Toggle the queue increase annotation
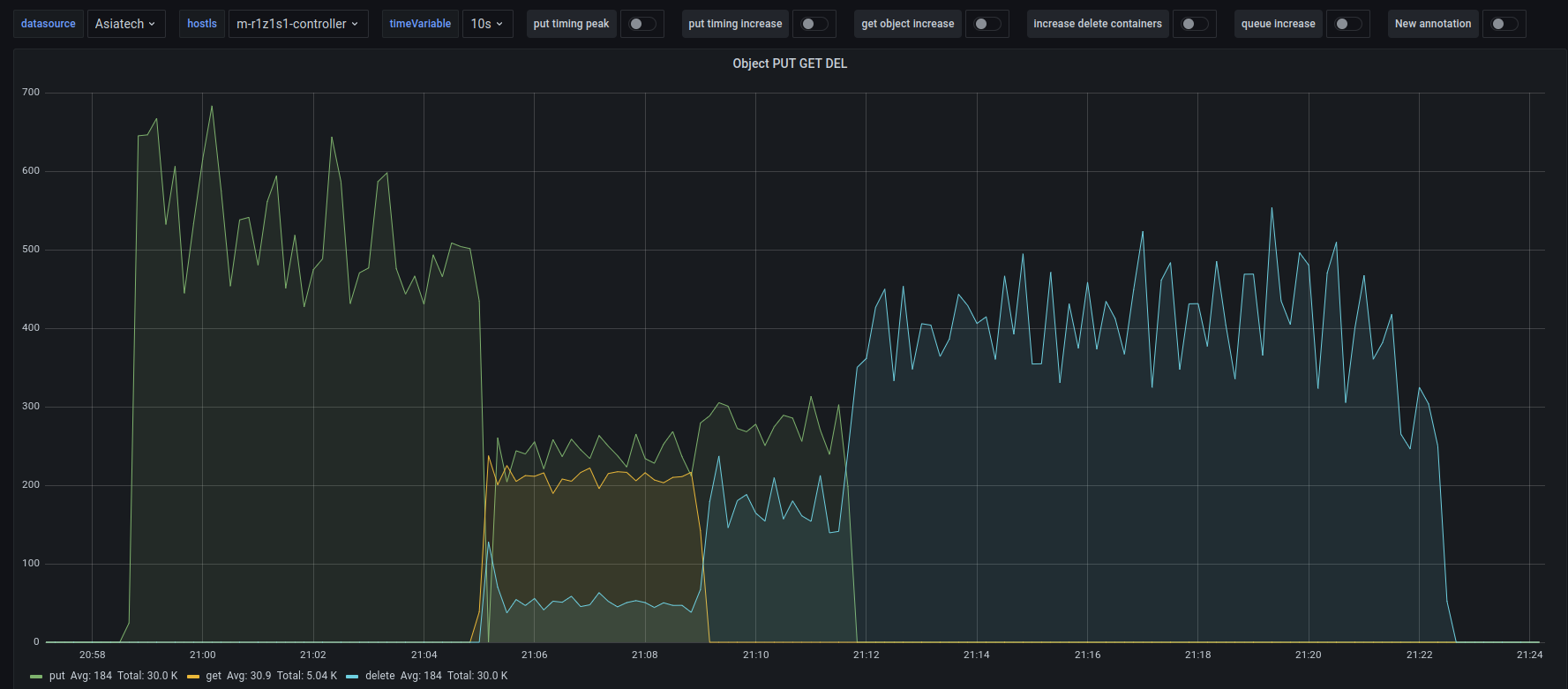Image resolution: width=1568 pixels, height=689 pixels. tap(1347, 24)
